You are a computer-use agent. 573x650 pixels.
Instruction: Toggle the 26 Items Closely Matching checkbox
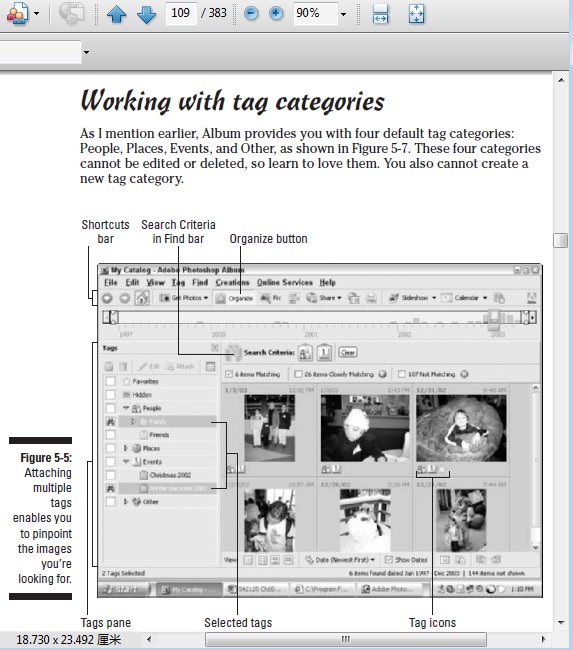point(298,374)
